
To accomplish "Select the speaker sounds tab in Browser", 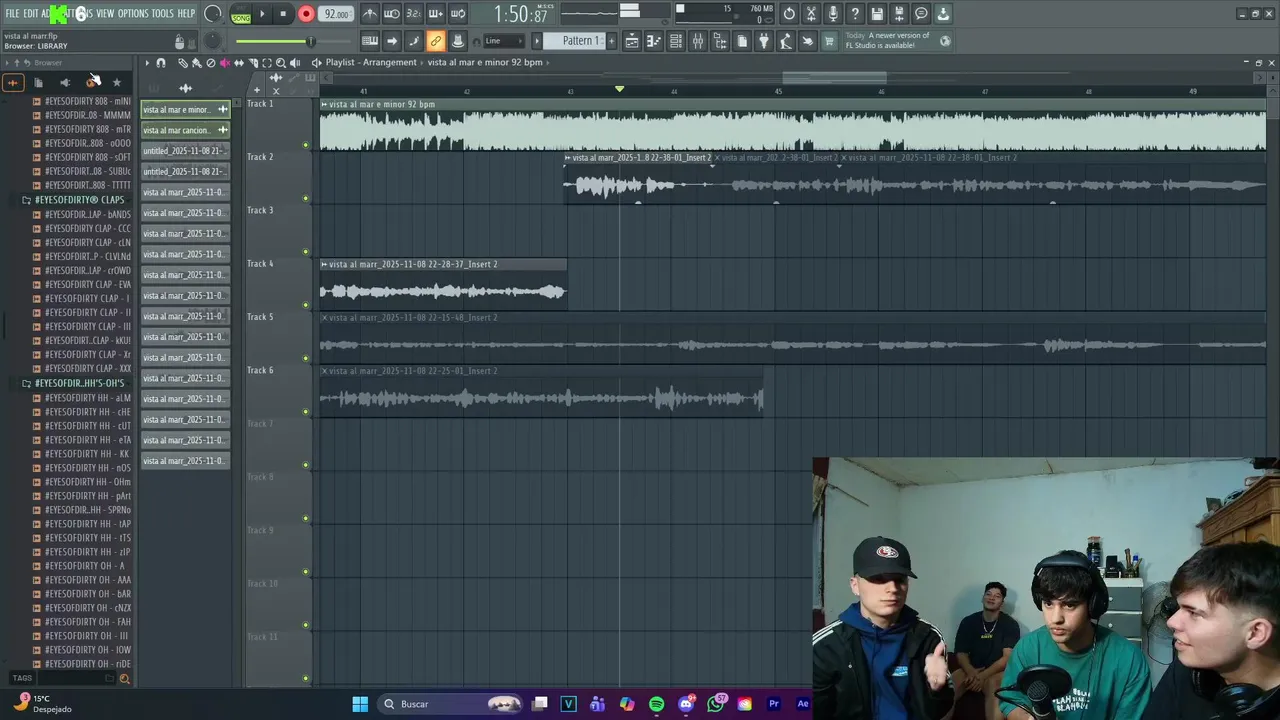I will [x=65, y=82].
